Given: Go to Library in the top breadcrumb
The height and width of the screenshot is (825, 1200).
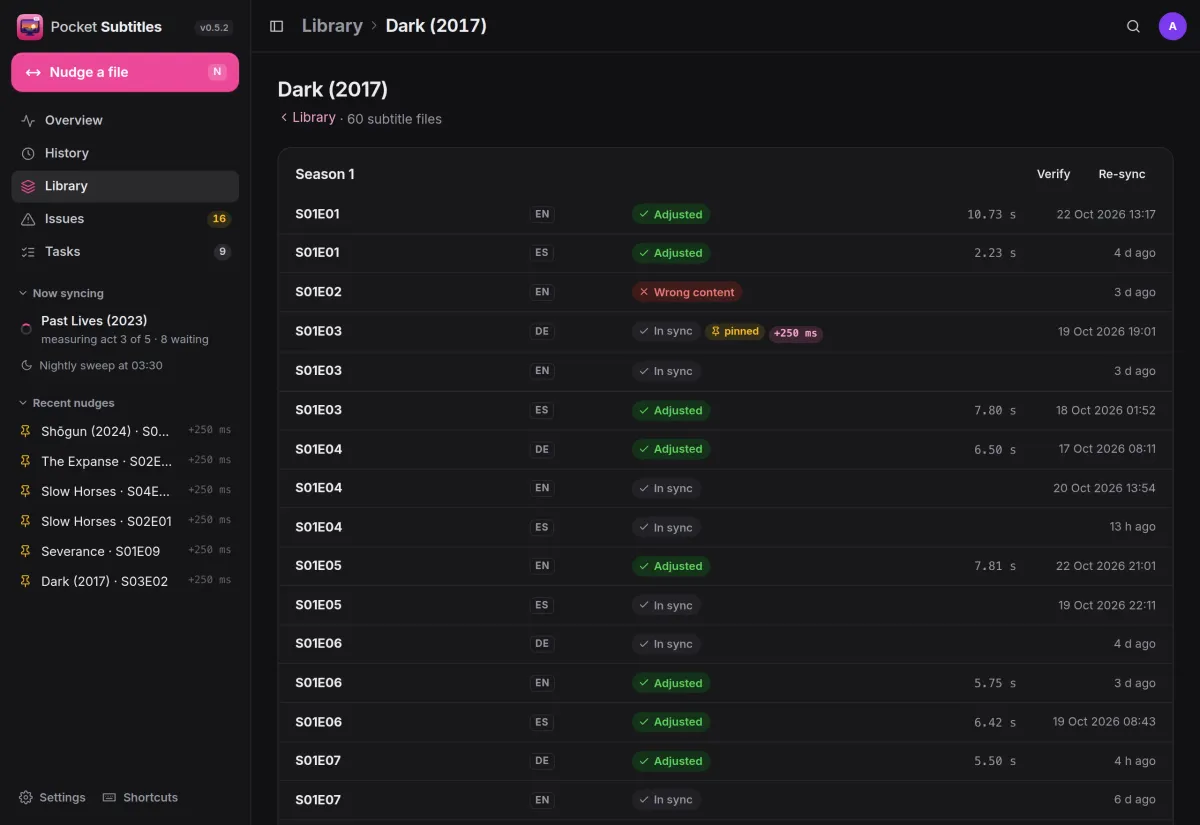Looking at the screenshot, I should 332,26.
